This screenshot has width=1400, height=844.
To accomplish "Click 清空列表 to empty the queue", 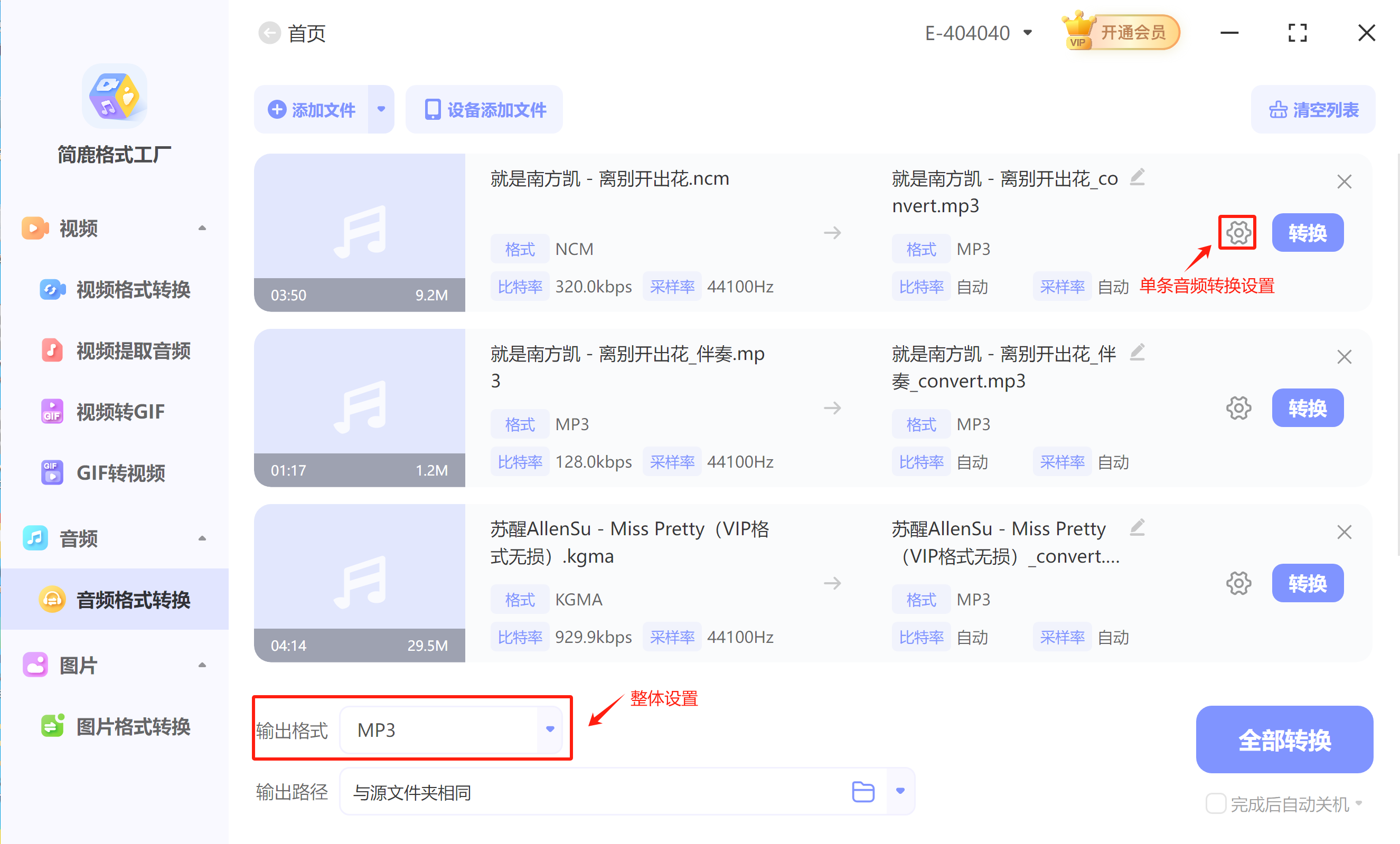I will [1313, 109].
